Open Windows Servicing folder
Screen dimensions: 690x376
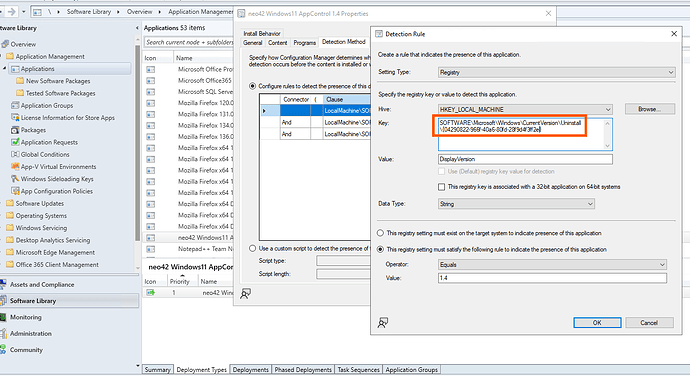coord(41,228)
